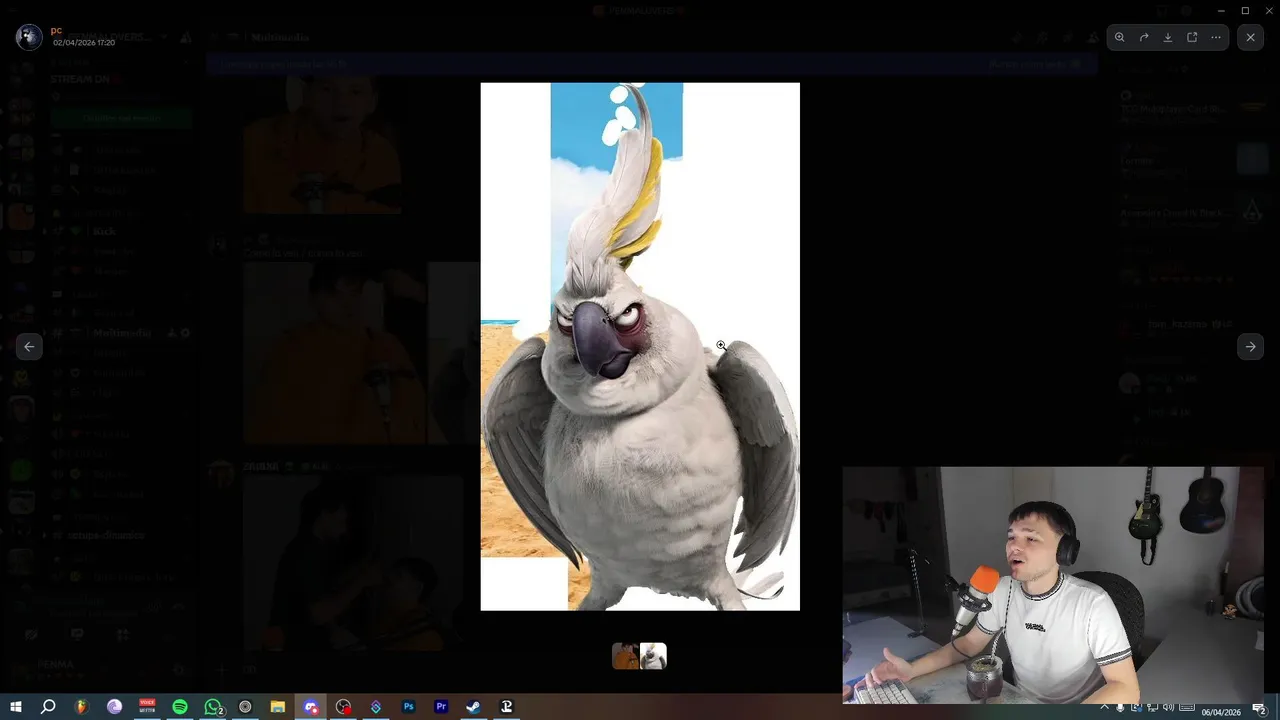The image size is (1280, 720).
Task: Open the poster's avatar labeled pc
Action: pos(29,37)
